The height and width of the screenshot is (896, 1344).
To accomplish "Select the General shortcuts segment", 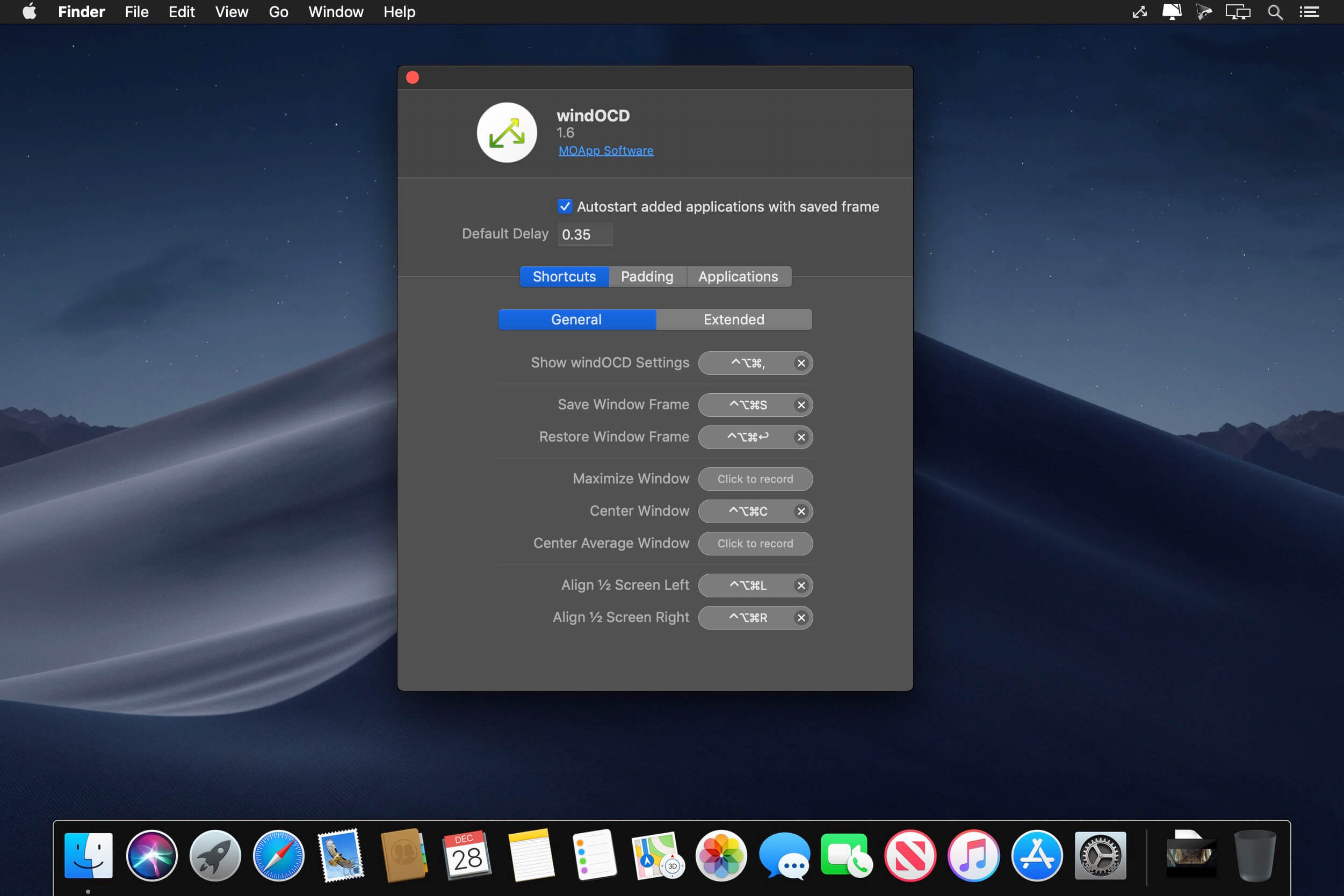I will pos(576,320).
